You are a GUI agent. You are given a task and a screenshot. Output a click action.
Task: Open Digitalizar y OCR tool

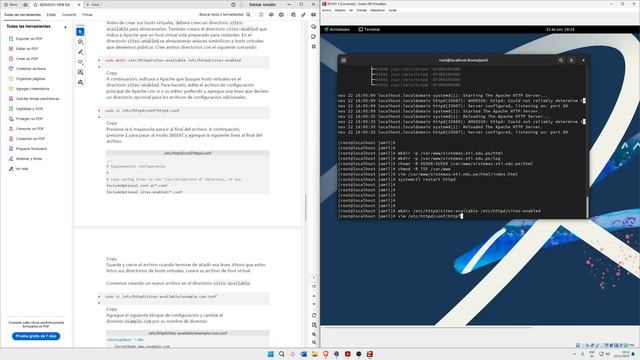click(25, 109)
